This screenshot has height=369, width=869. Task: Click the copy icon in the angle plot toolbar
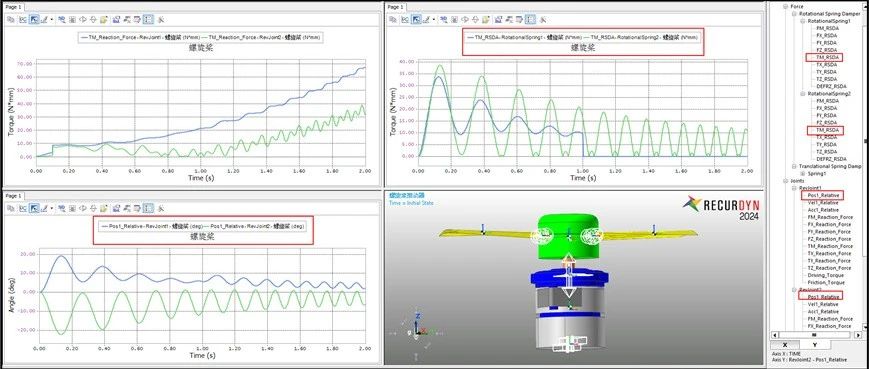(11, 208)
